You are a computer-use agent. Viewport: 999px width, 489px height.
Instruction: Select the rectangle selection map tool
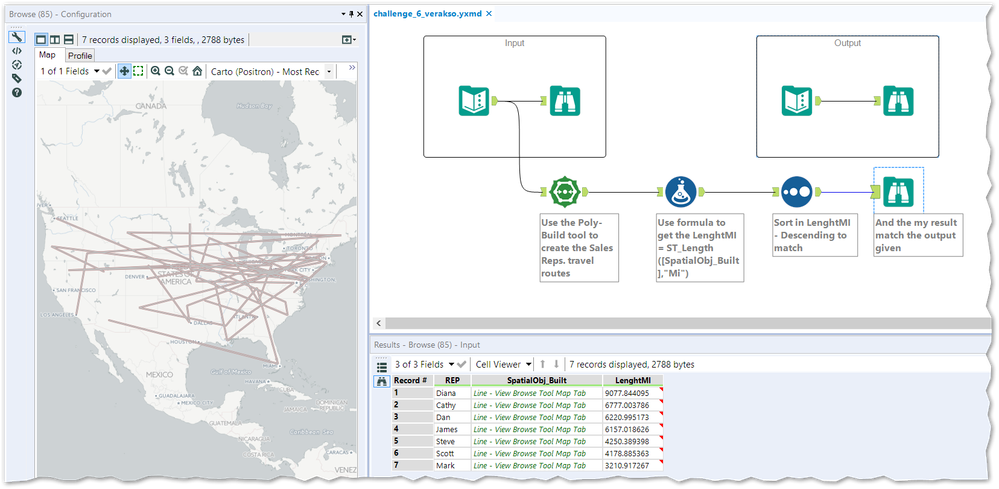click(x=138, y=71)
